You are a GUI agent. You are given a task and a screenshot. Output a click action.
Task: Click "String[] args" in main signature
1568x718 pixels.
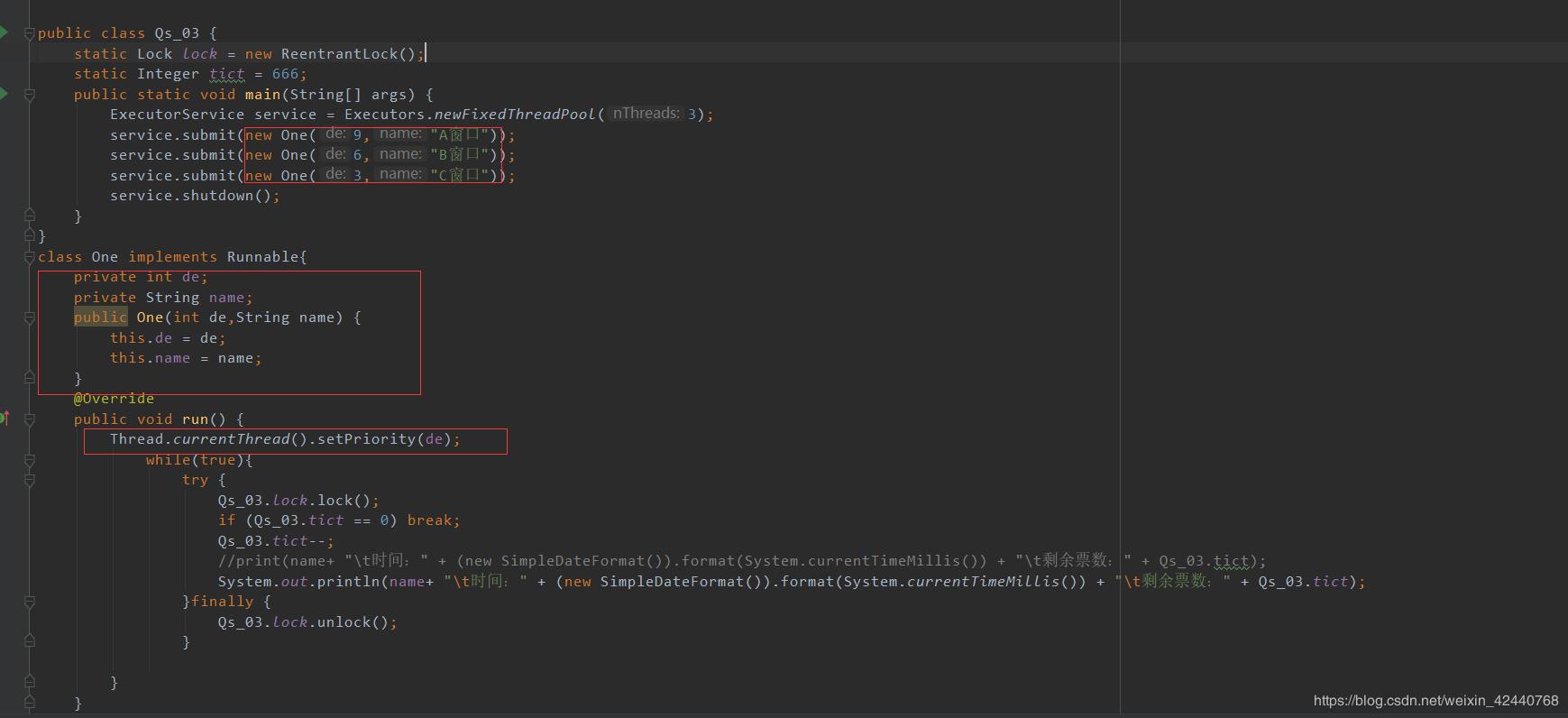point(348,94)
